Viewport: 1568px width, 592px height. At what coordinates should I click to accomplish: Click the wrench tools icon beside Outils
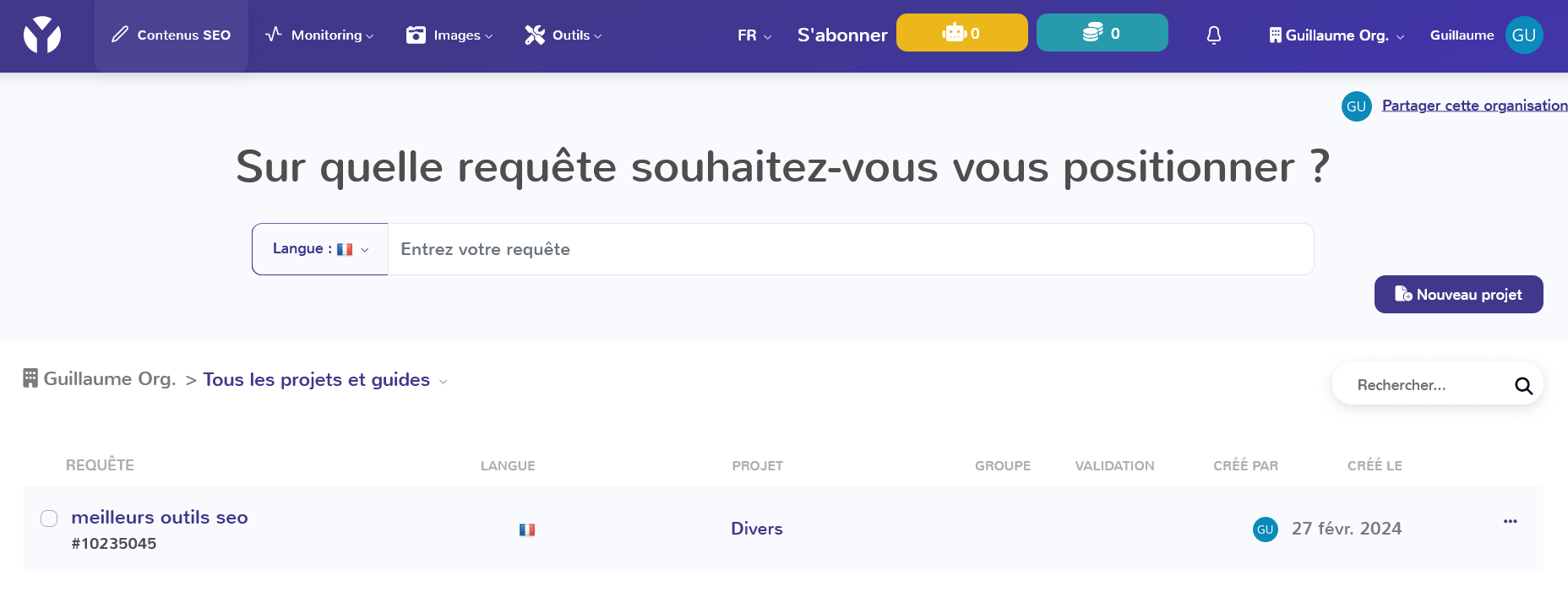coord(535,35)
